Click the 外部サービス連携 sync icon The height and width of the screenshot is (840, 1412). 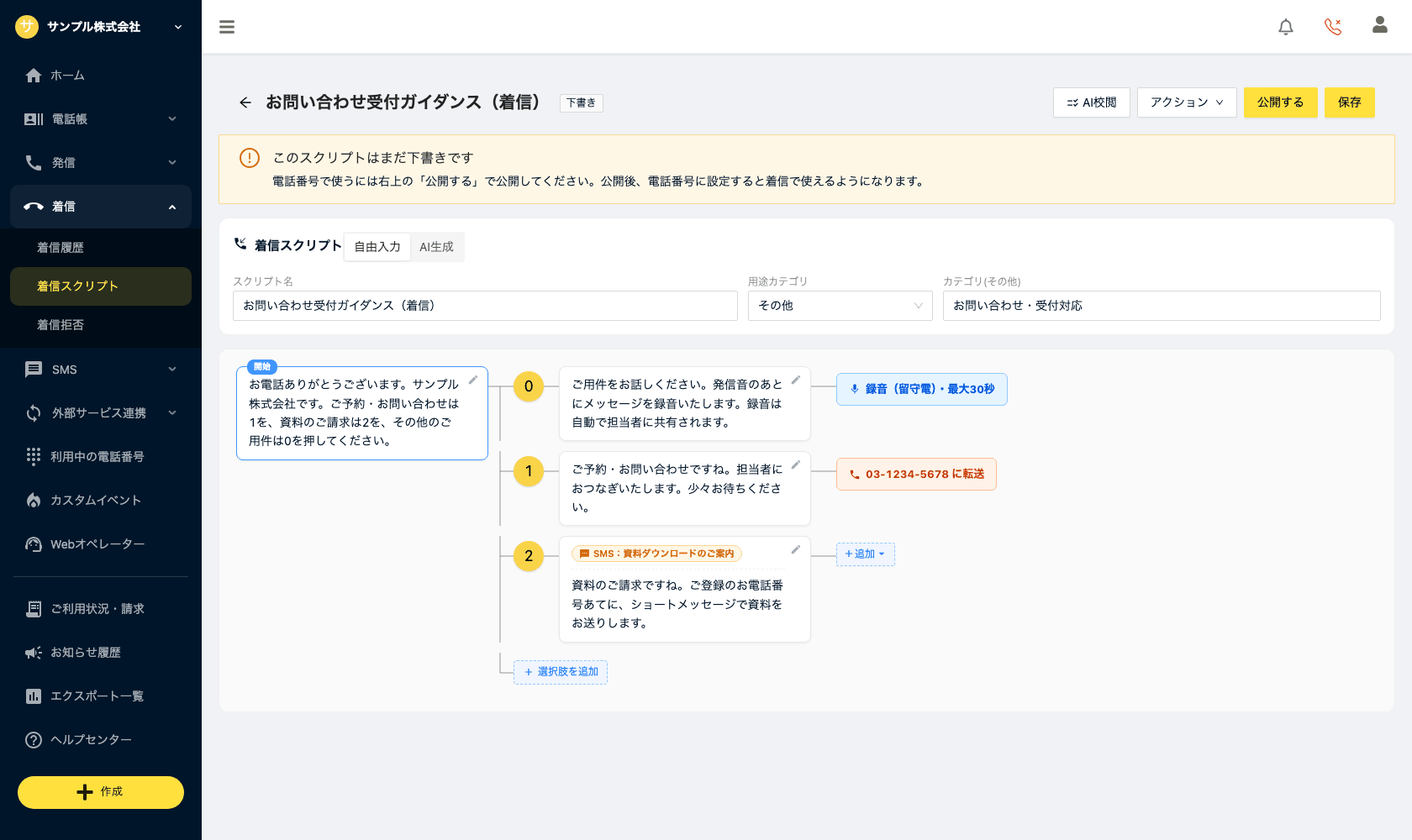pyautogui.click(x=34, y=413)
